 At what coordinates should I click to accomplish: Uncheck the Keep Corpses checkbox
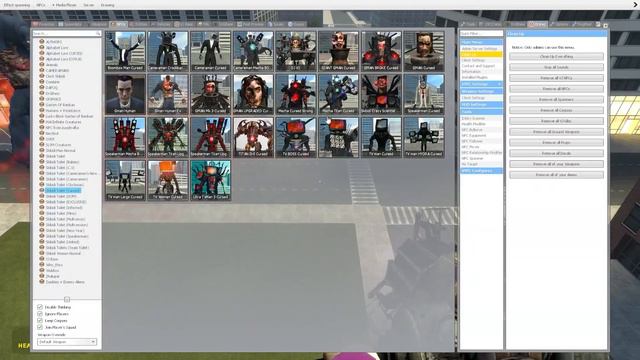pos(40,320)
